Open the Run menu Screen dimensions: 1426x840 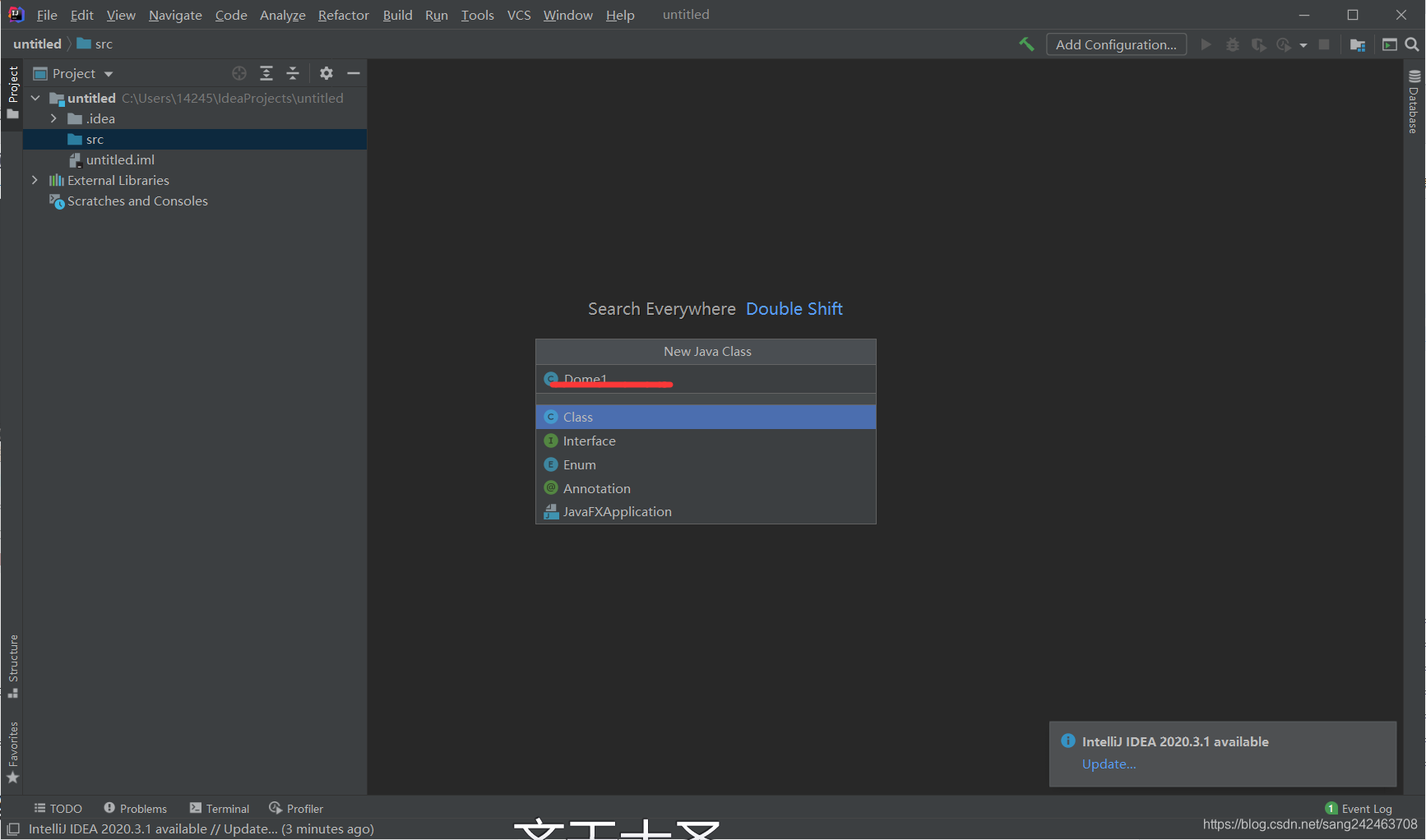[x=437, y=15]
